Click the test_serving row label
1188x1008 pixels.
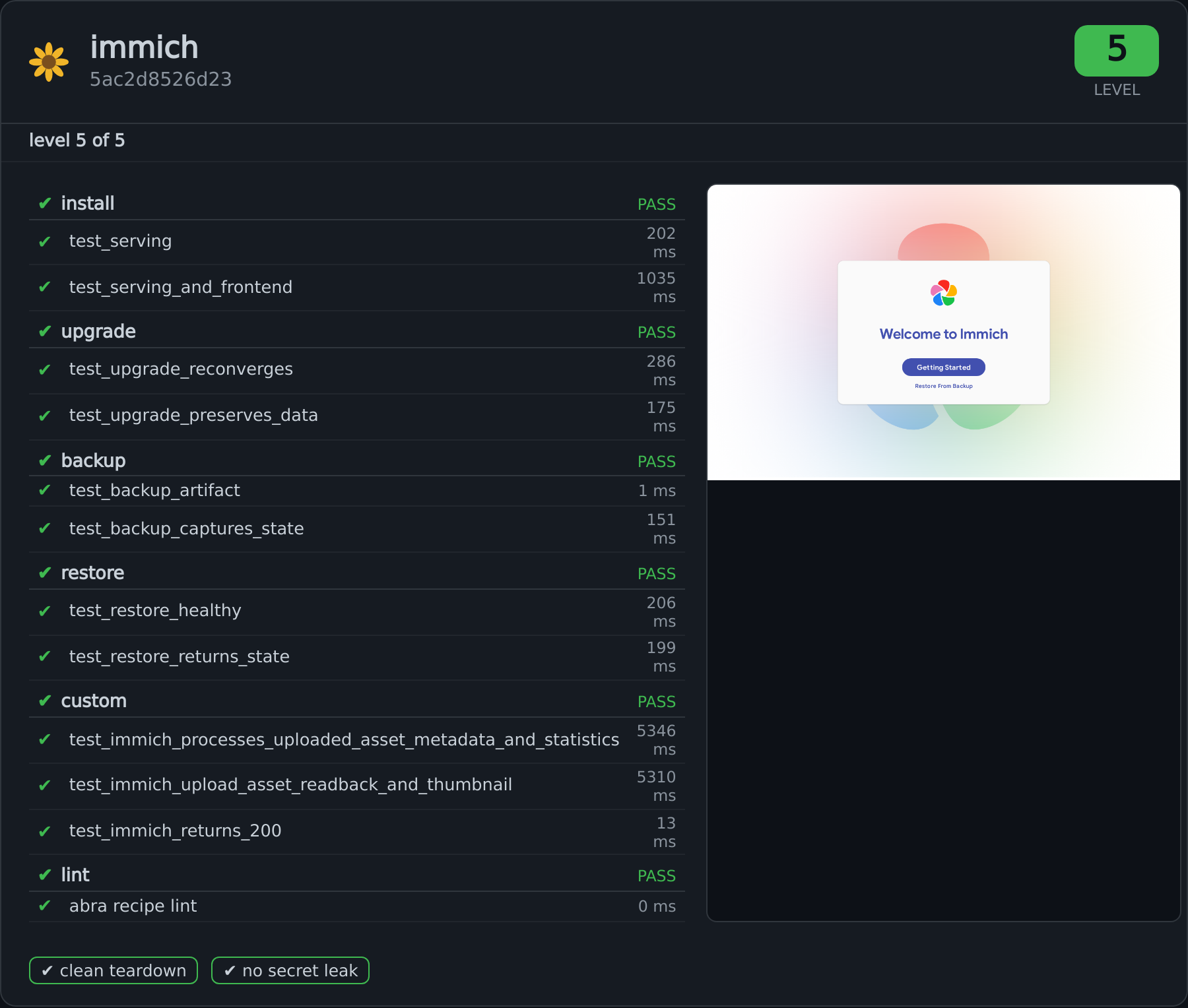(120, 241)
